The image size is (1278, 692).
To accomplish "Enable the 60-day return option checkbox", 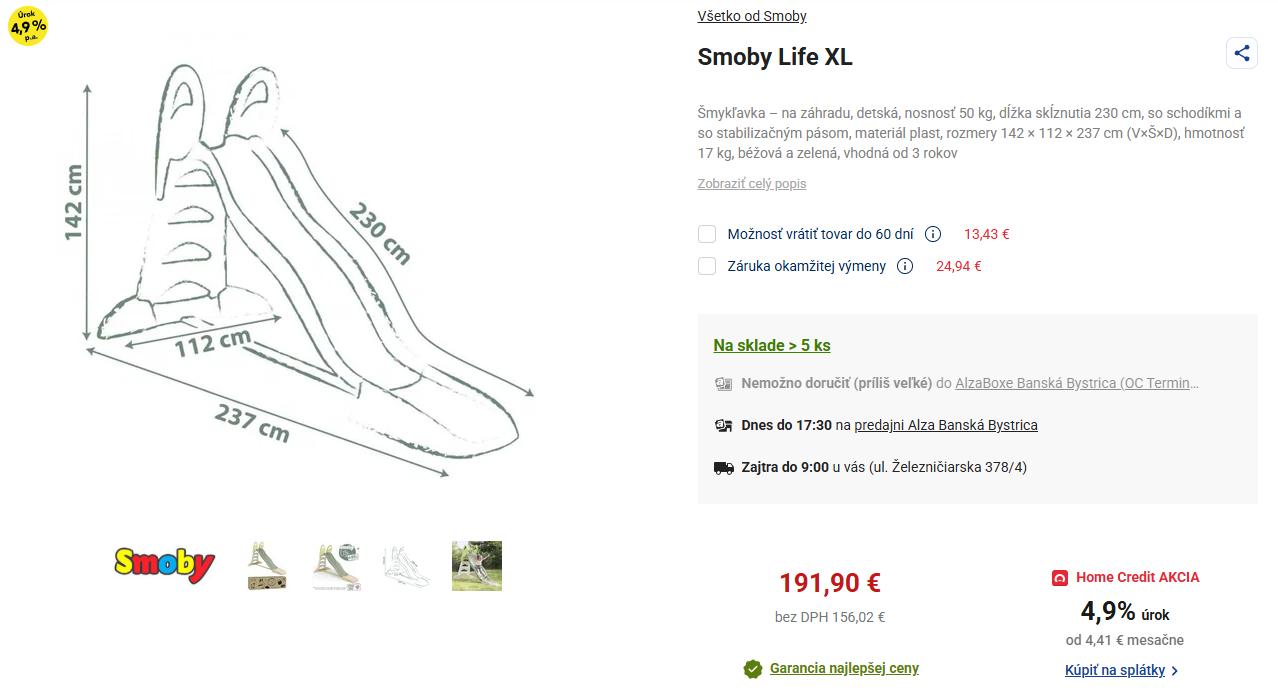I will (x=707, y=235).
